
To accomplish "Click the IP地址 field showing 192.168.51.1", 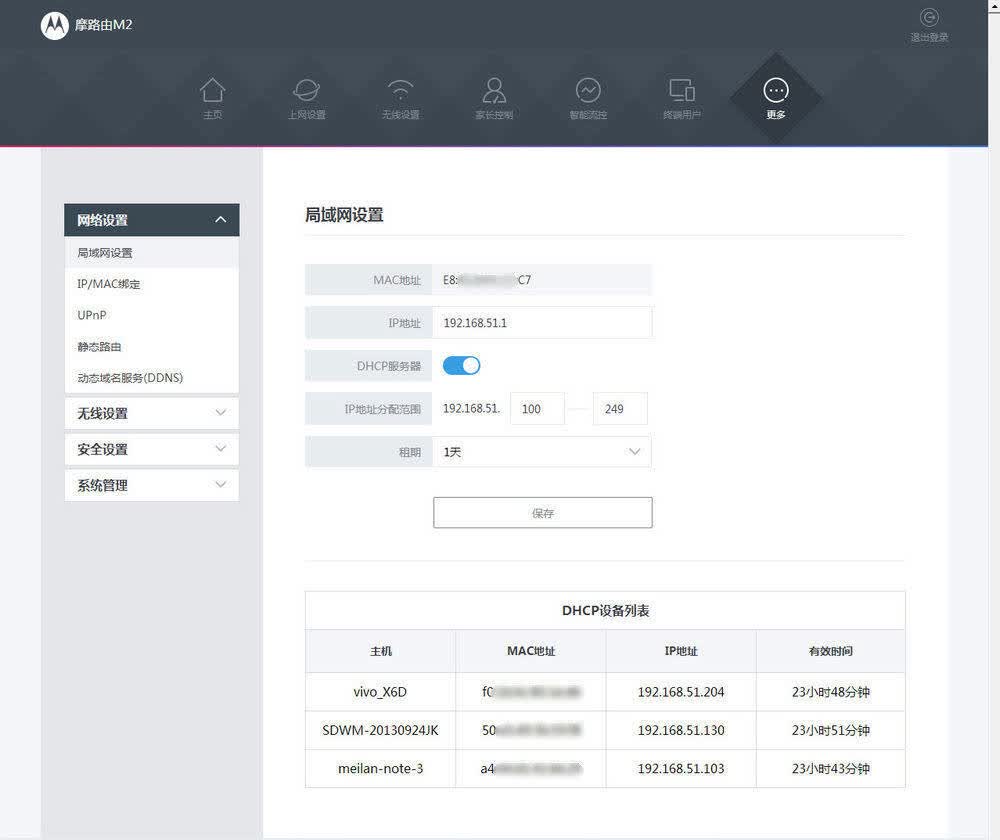I will [542, 323].
